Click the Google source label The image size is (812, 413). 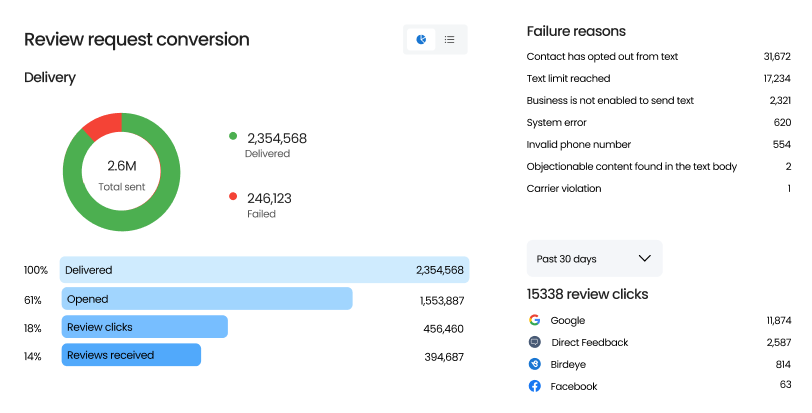pyautogui.click(x=568, y=320)
